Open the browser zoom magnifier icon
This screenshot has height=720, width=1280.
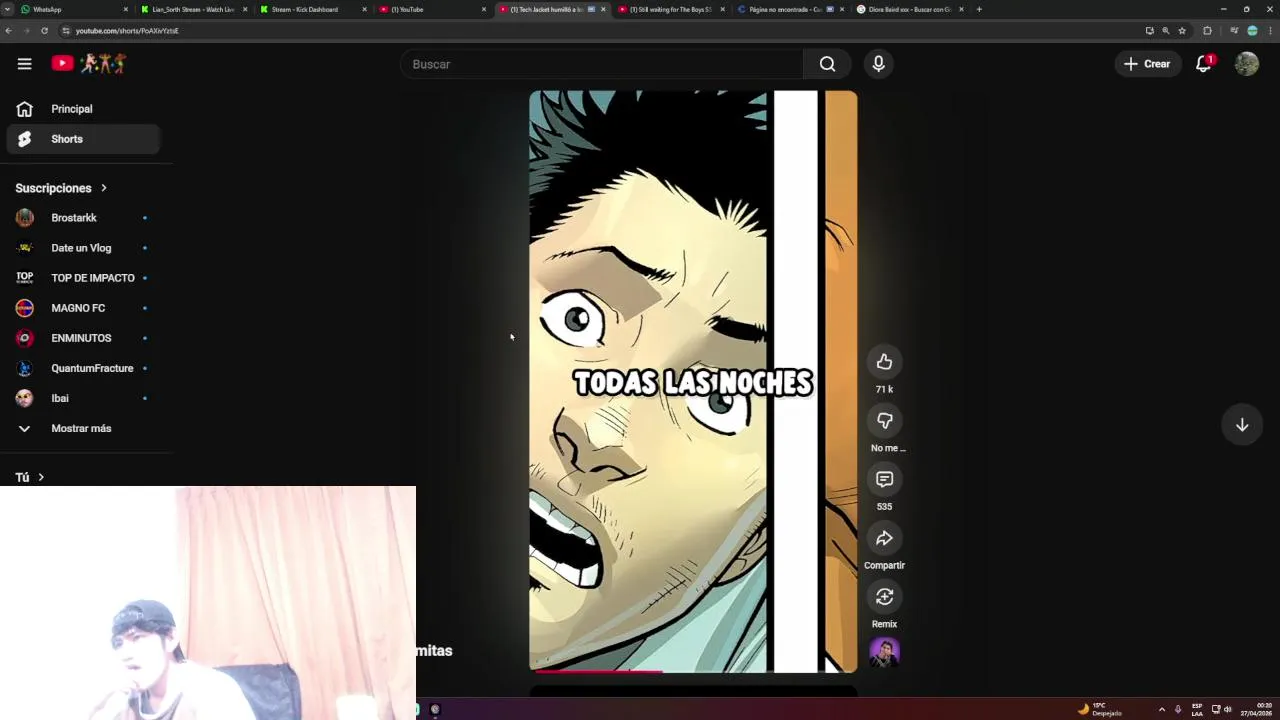1165,31
